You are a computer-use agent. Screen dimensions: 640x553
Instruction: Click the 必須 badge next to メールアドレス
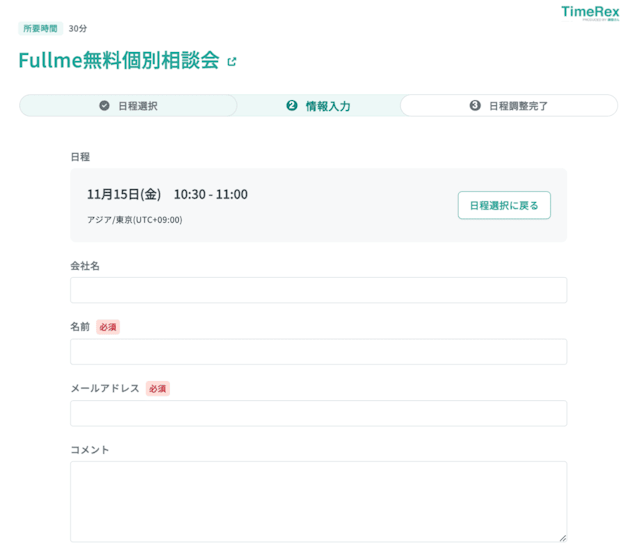pyautogui.click(x=158, y=389)
